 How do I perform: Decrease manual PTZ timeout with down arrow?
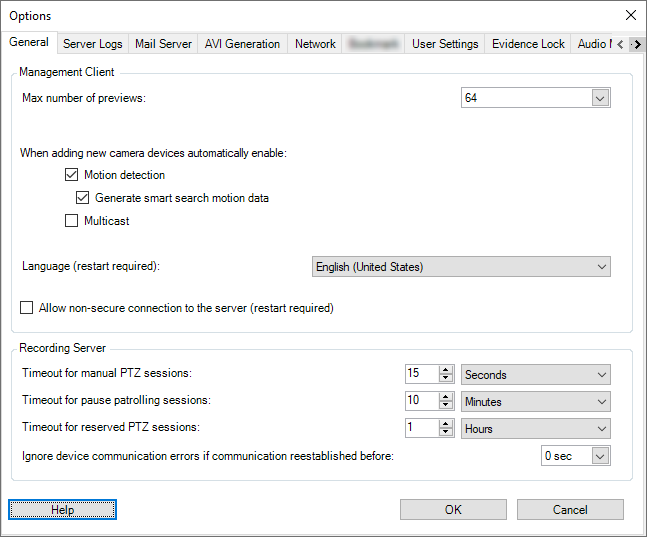(x=447, y=380)
